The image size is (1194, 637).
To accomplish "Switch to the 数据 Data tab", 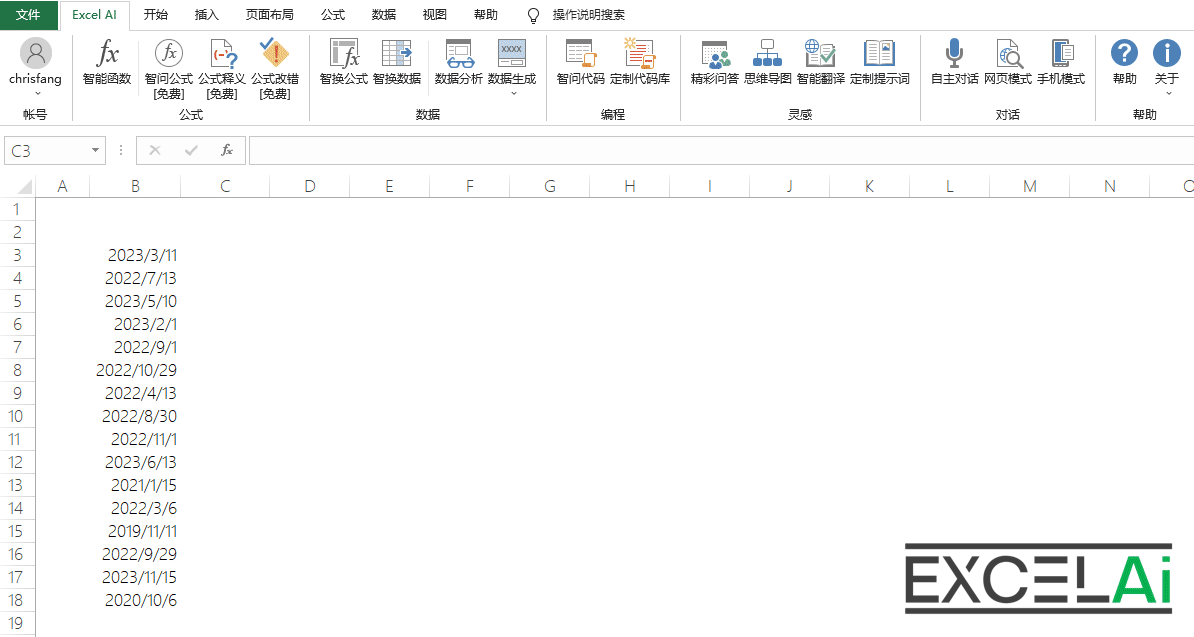I will 384,14.
